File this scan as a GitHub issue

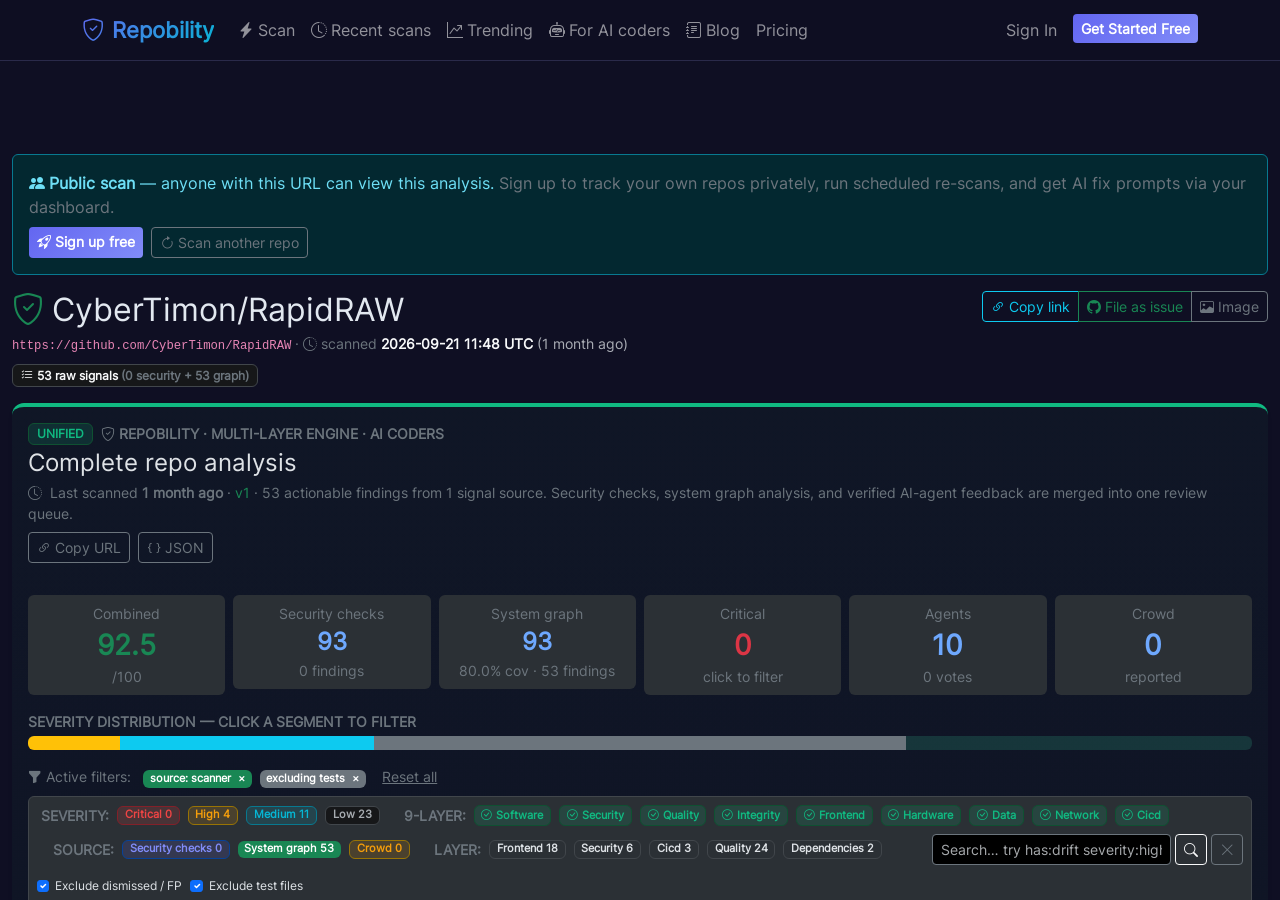[x=1135, y=307]
